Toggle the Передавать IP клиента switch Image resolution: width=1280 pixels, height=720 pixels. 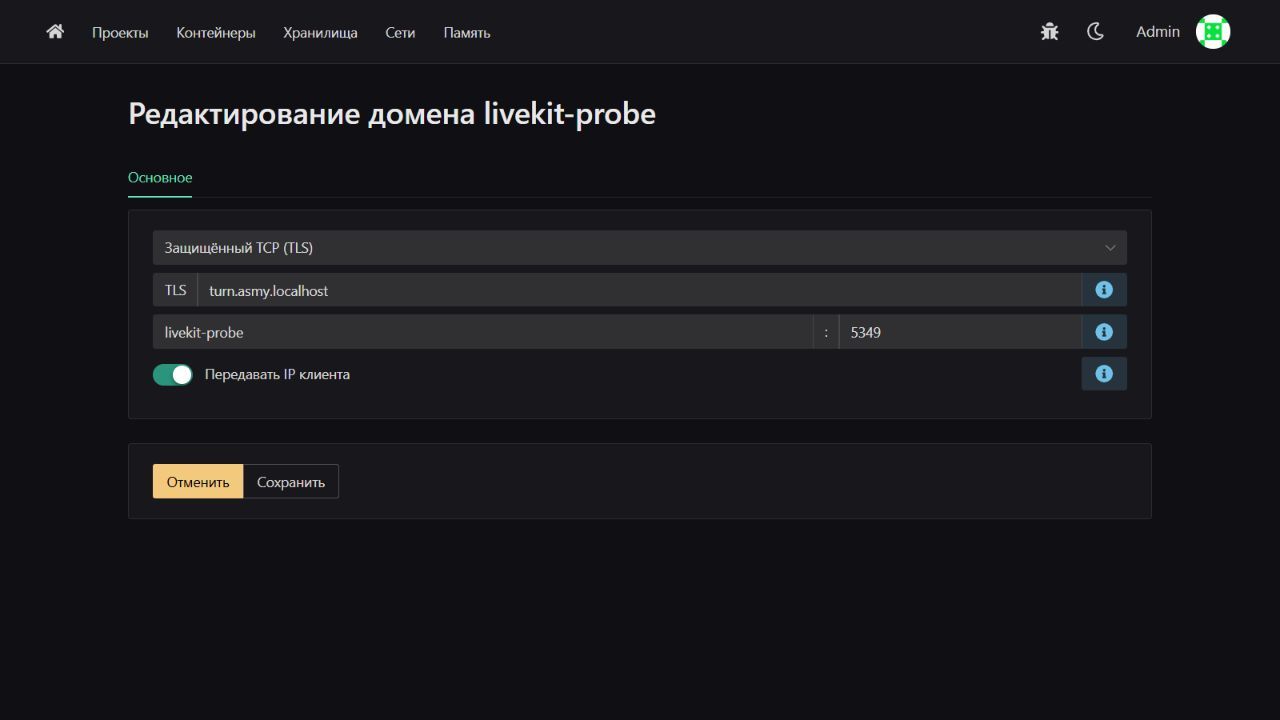click(x=172, y=375)
